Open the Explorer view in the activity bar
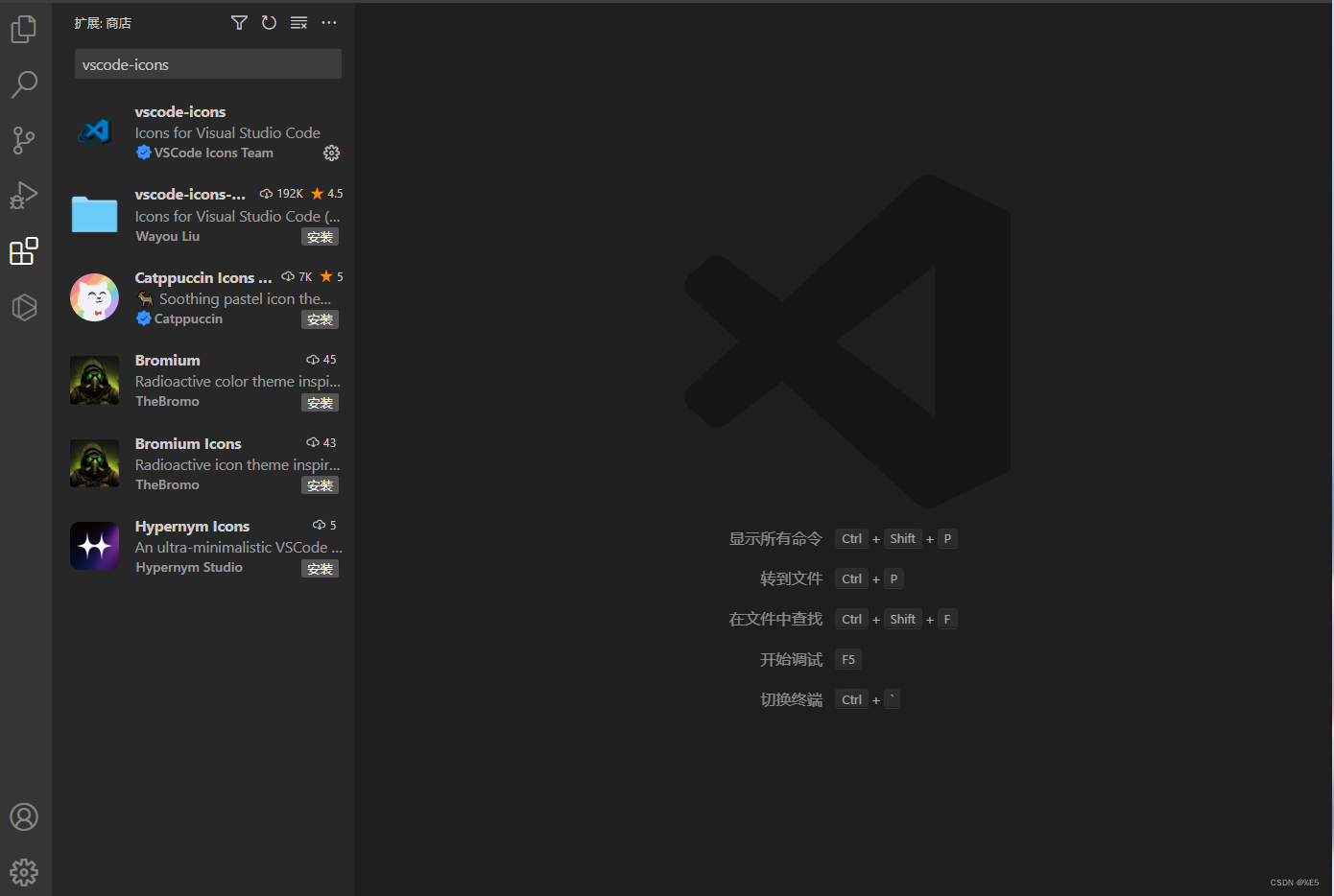This screenshot has height=896, width=1334. 24,29
